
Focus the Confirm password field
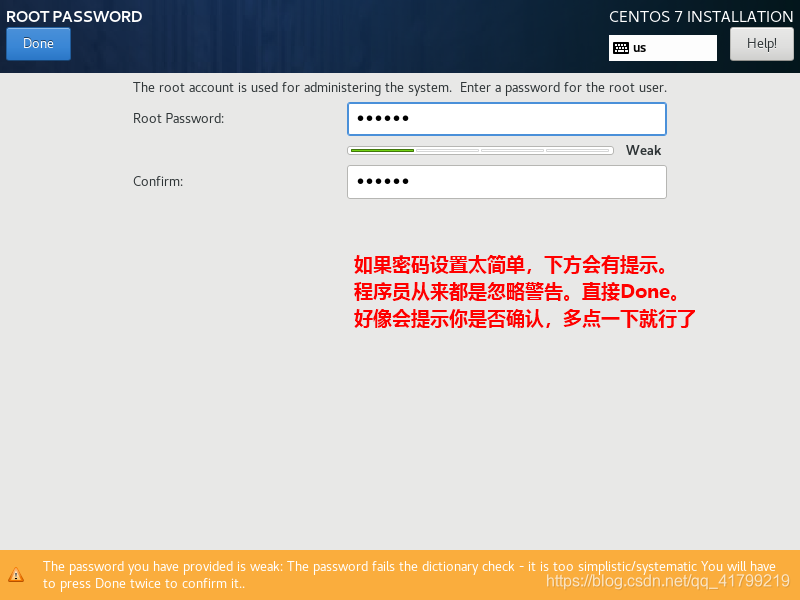pos(507,182)
